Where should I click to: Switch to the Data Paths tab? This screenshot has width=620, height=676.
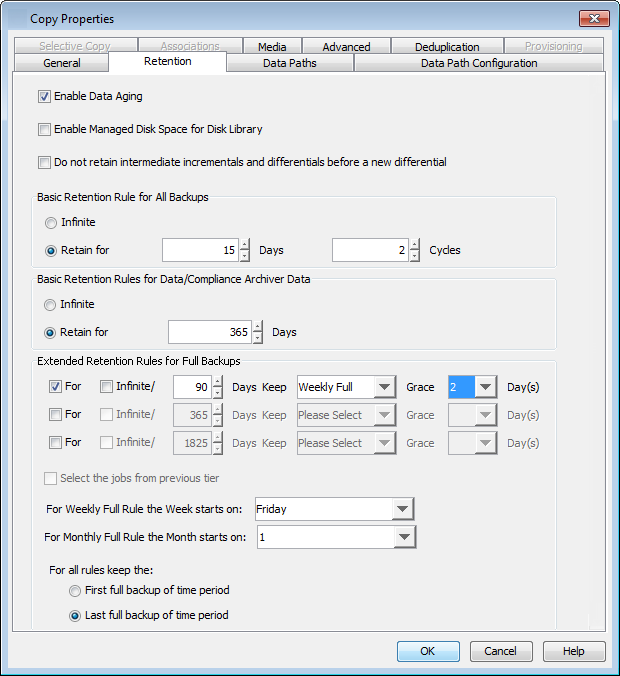[289, 63]
